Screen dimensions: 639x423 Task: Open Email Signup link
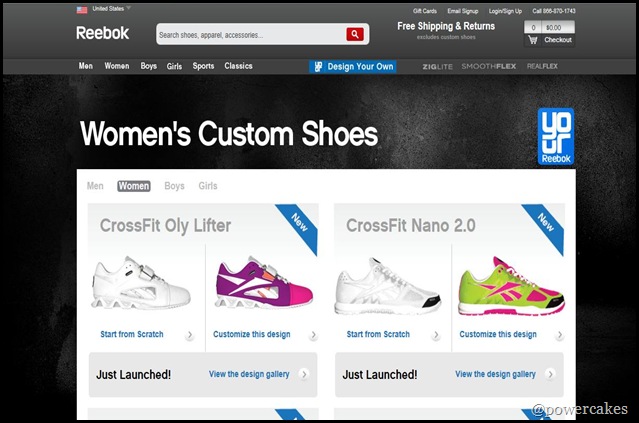click(x=463, y=11)
